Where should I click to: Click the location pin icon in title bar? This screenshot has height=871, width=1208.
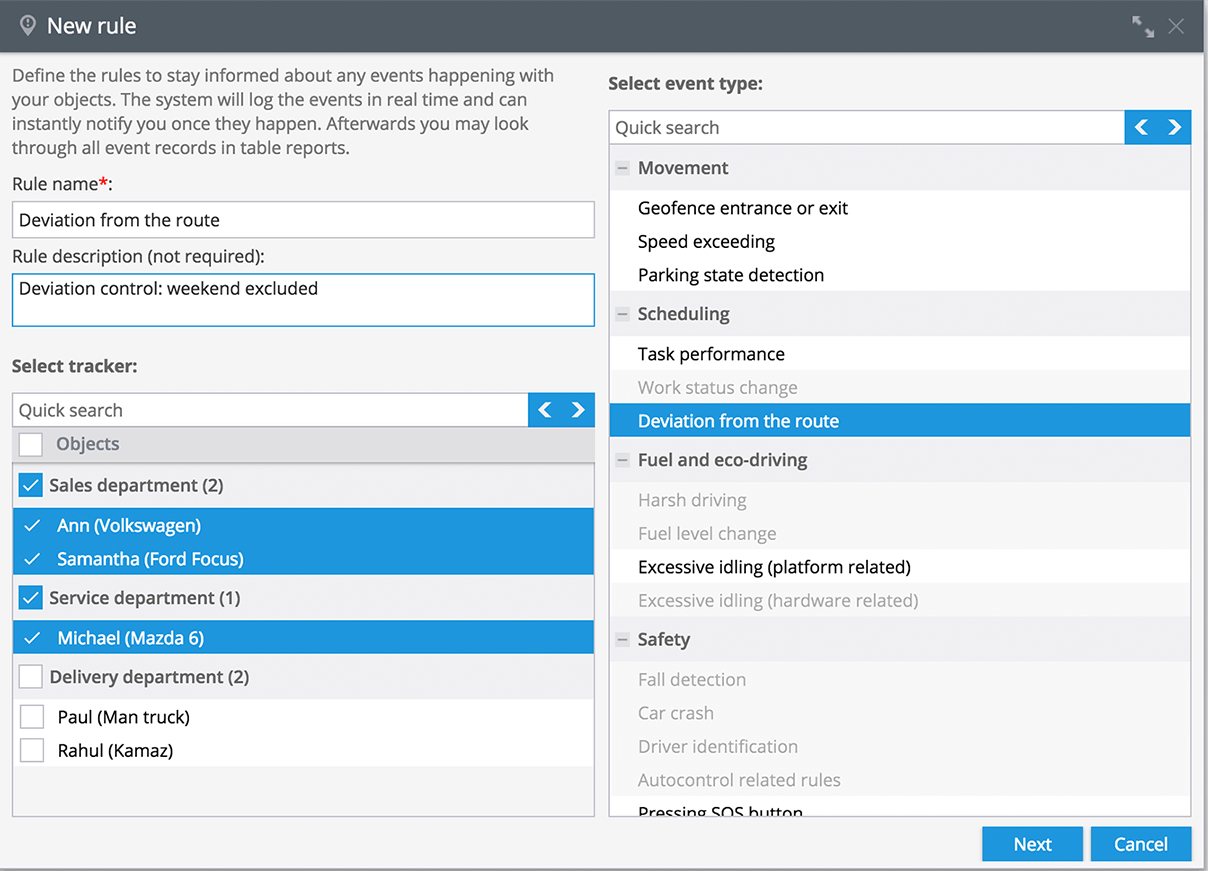pos(28,26)
